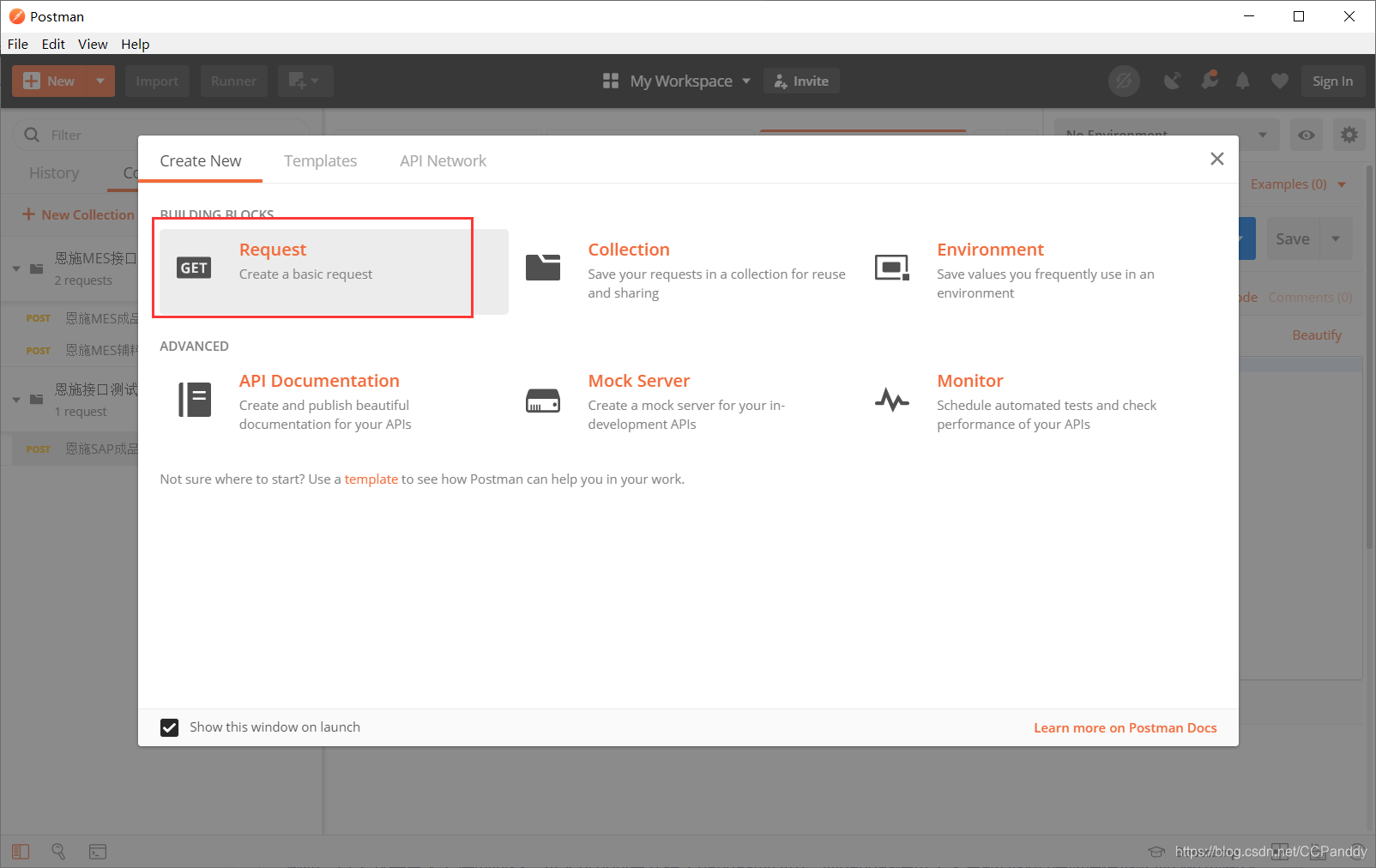Click the Collection folder icon in the dialog

[x=543, y=268]
